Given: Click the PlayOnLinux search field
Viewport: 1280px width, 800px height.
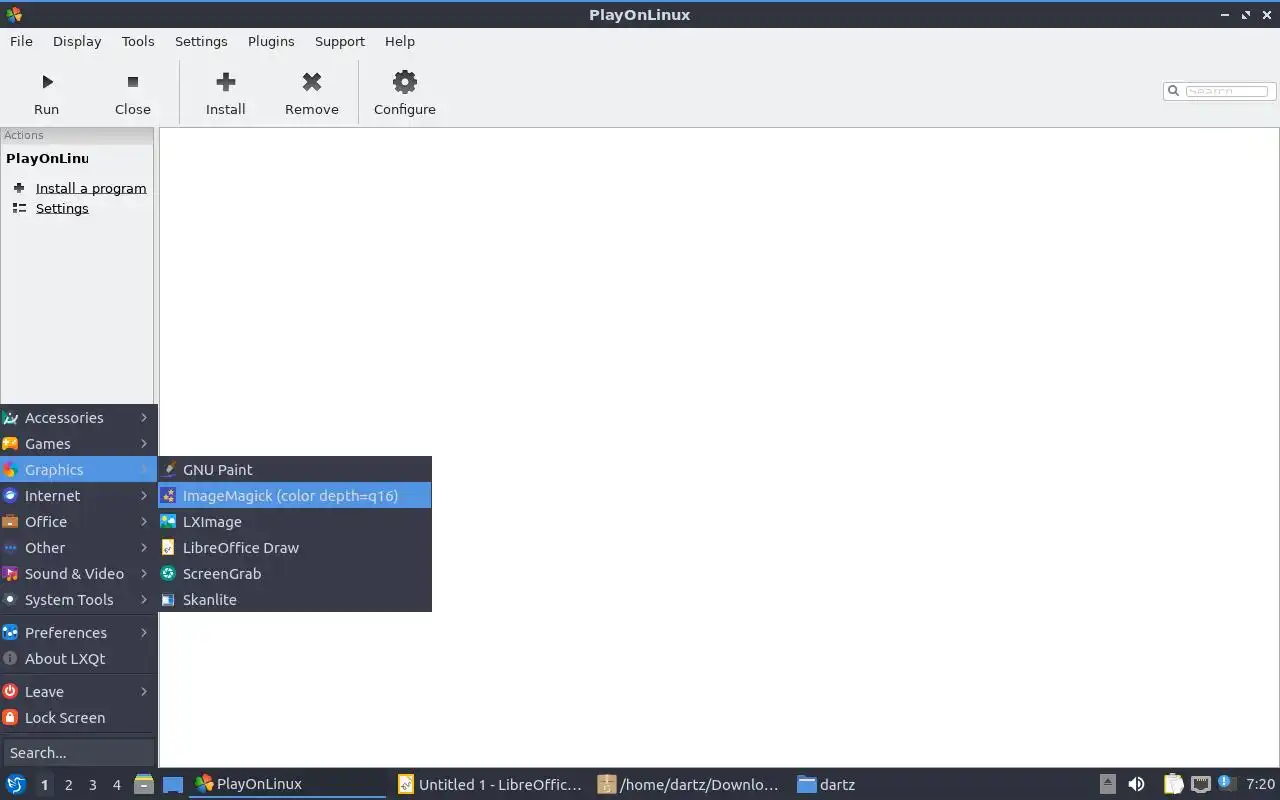Looking at the screenshot, I should pos(1227,91).
